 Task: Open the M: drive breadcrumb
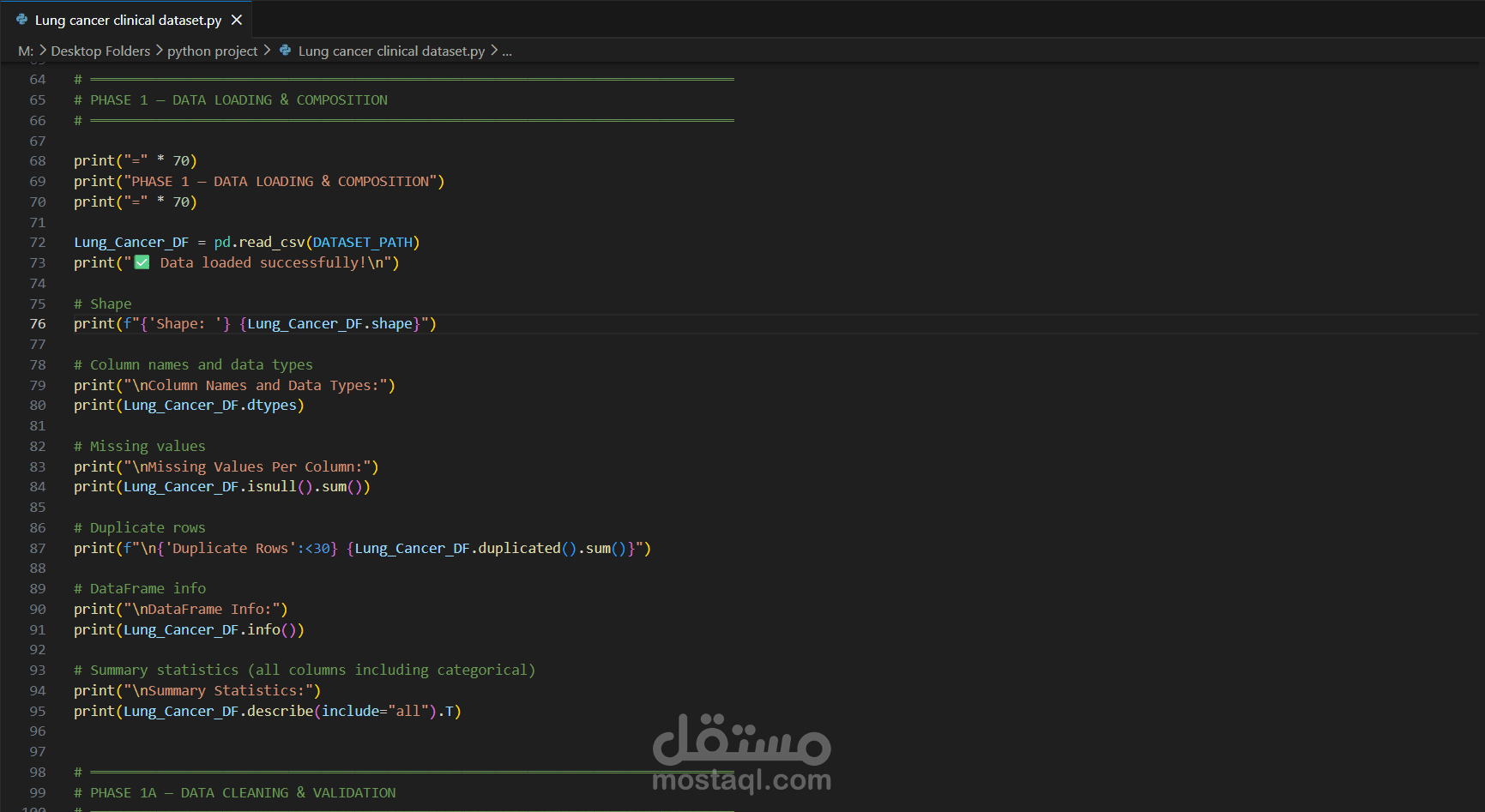pyautogui.click(x=26, y=51)
